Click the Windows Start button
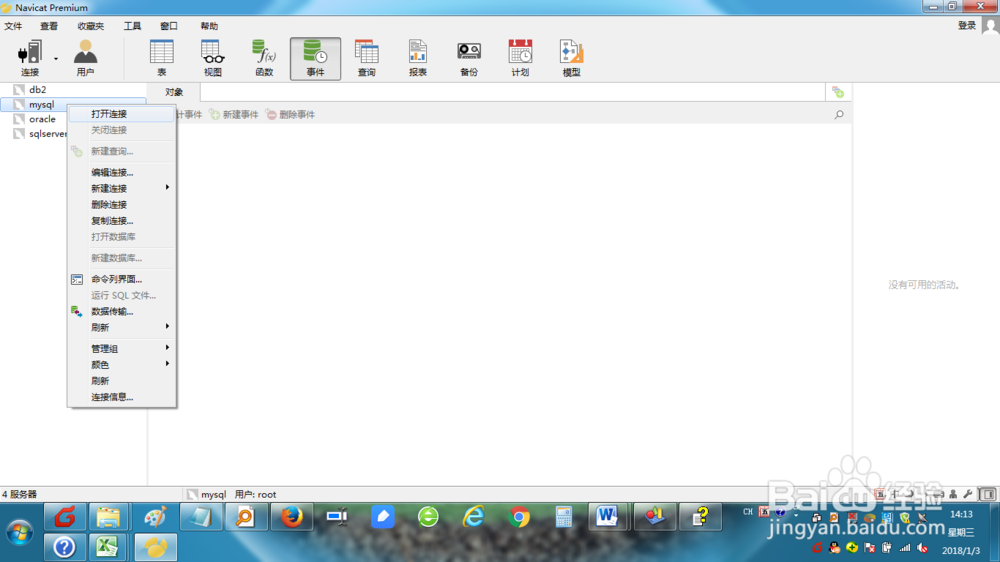Viewport: 1000px width, 562px height. click(20, 533)
